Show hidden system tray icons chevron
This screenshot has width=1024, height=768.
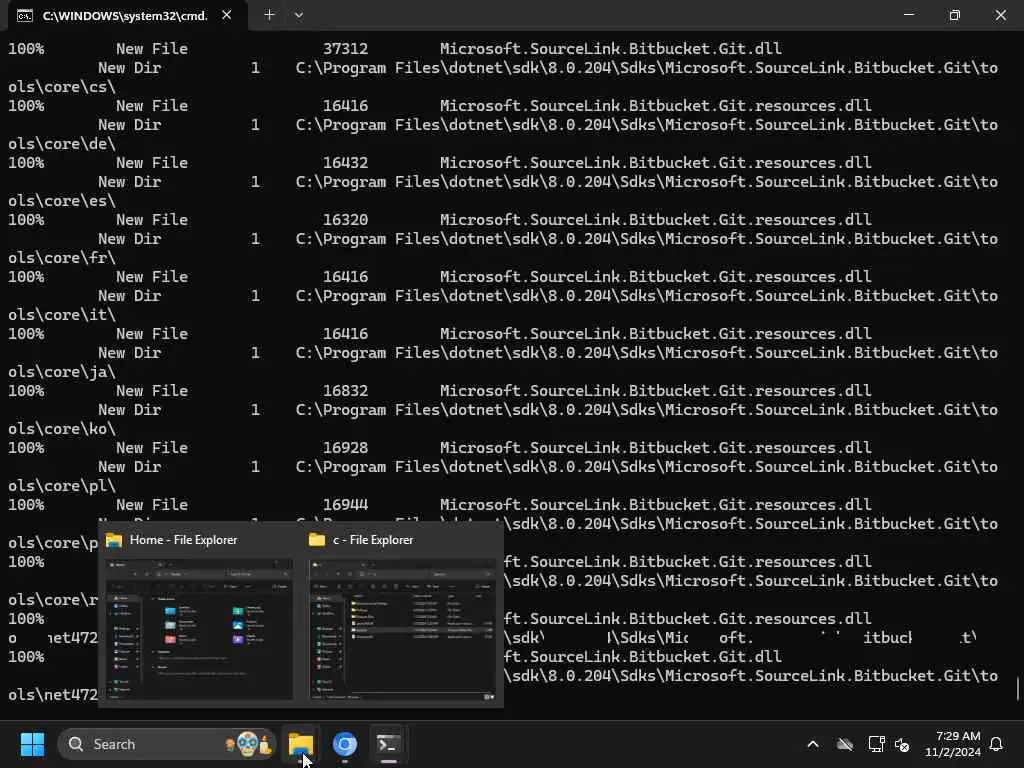coord(813,744)
